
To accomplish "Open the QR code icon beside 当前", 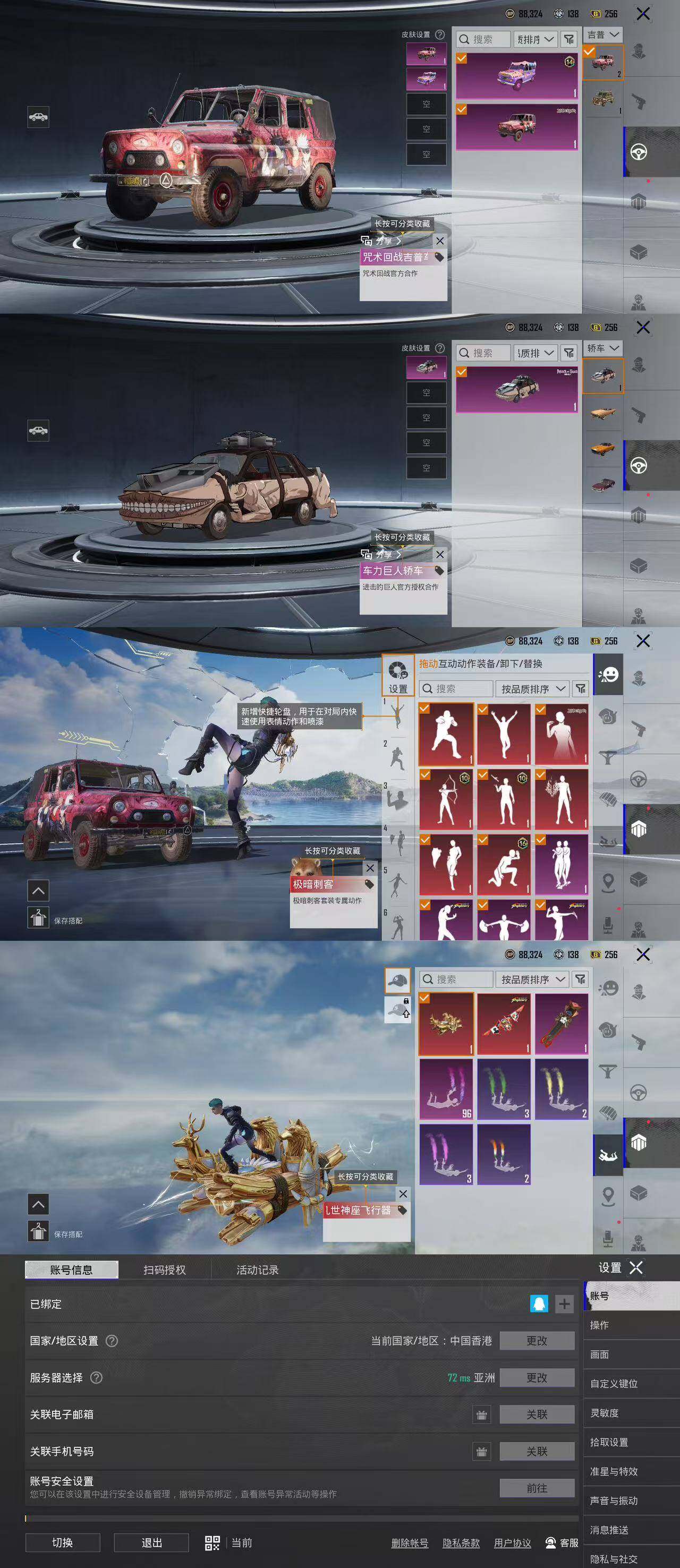I will click(x=212, y=1543).
